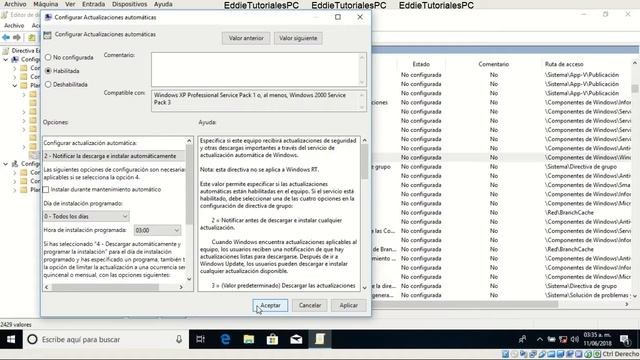Viewport: 640px width, 360px height.
Task: Open the Configurar actualización automática dropdown
Action: (114, 156)
